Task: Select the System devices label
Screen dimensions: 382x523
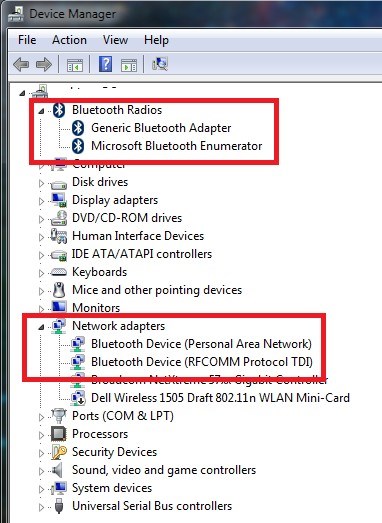Action: (112, 488)
